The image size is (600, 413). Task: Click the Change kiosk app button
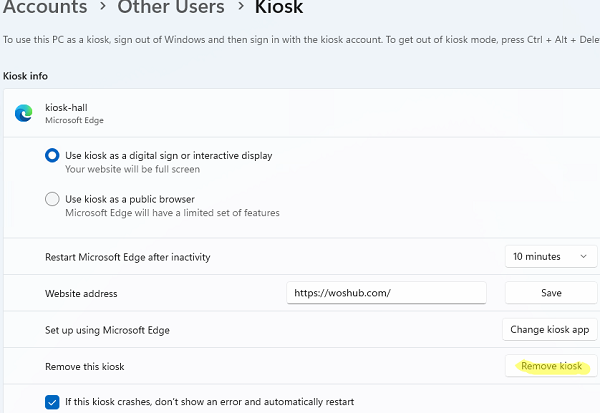[550, 329]
